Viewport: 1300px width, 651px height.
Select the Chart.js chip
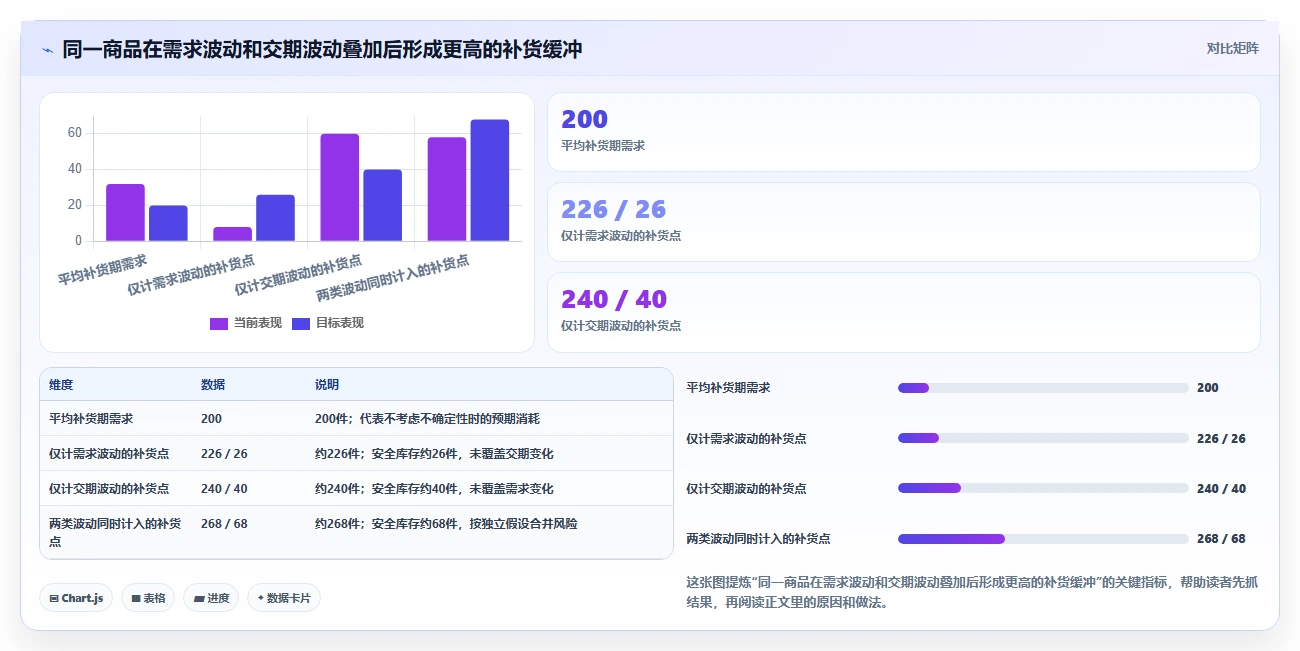(76, 598)
